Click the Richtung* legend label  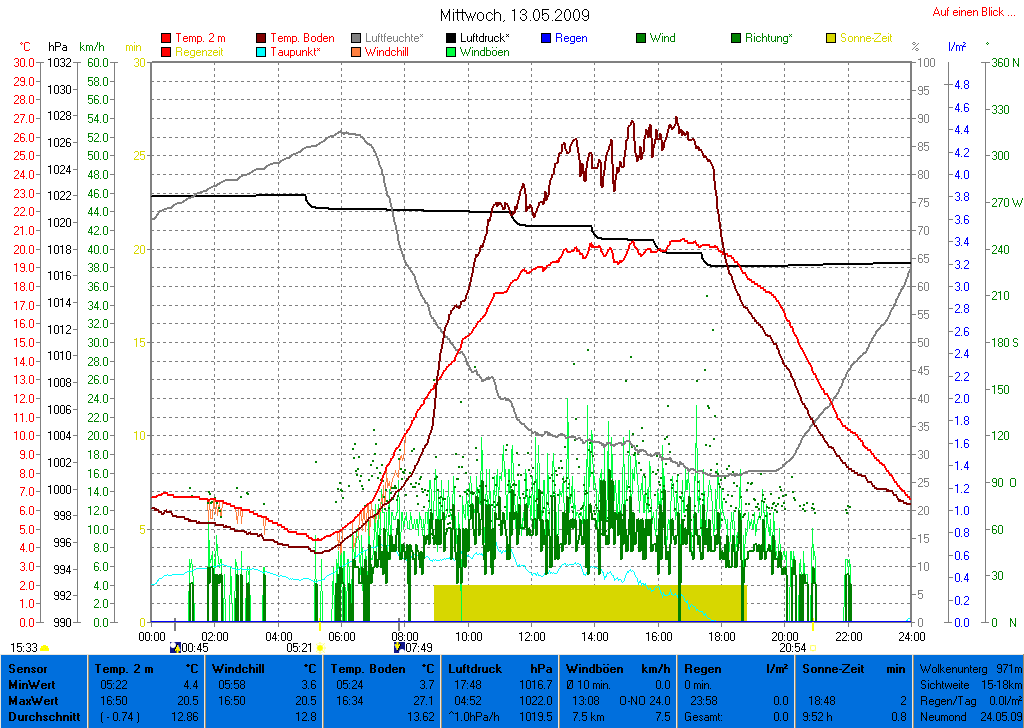[768, 38]
